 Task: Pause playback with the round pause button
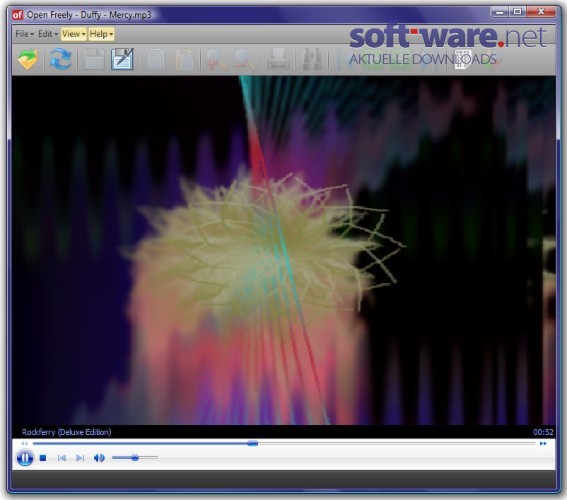[x=25, y=458]
